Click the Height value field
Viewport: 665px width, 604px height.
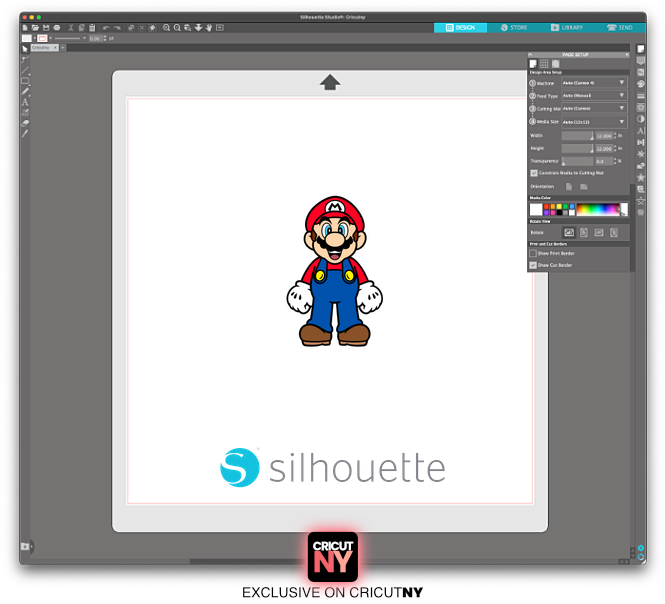tap(604, 148)
